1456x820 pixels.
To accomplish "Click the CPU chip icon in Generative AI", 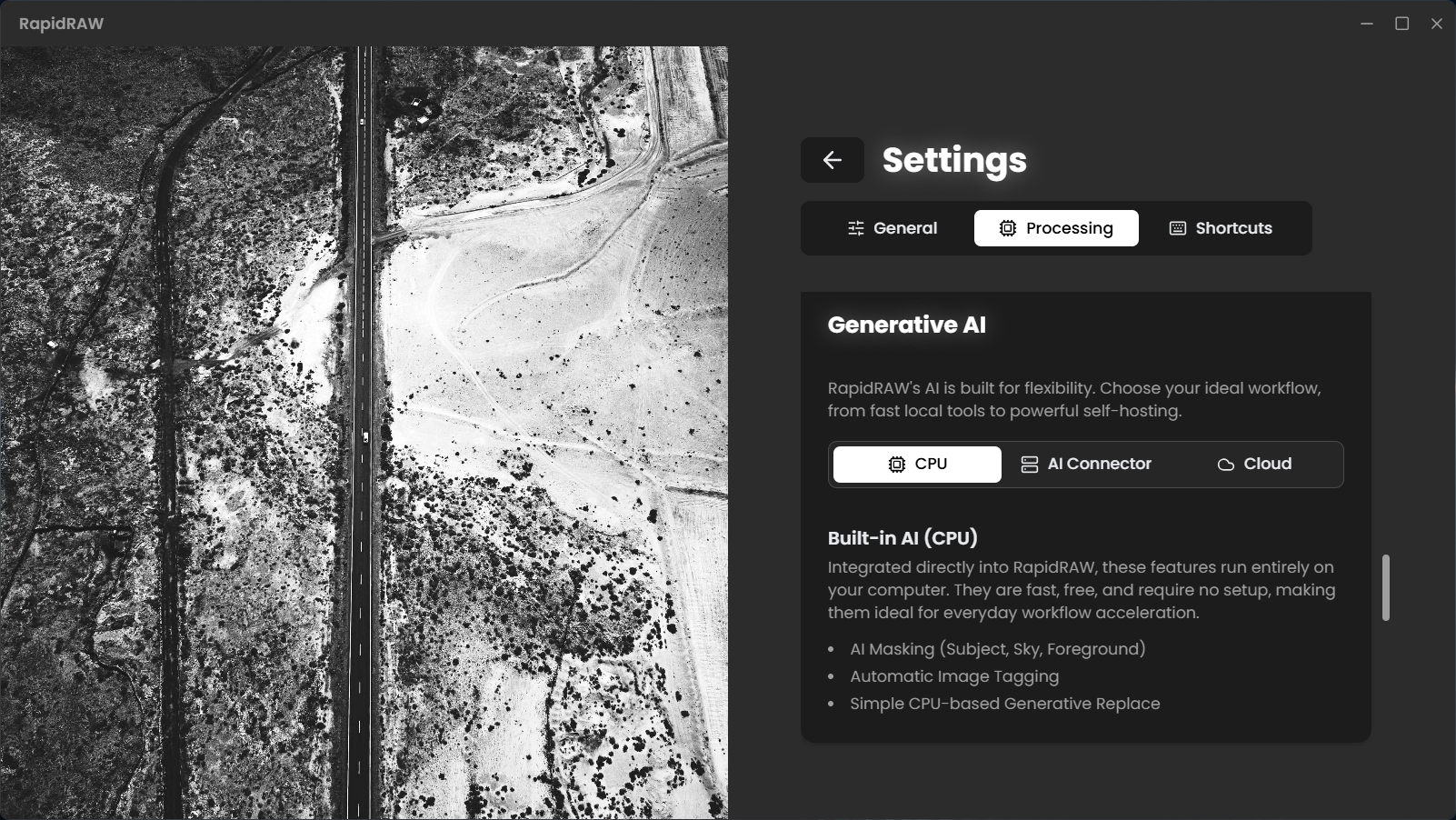I will (x=897, y=465).
